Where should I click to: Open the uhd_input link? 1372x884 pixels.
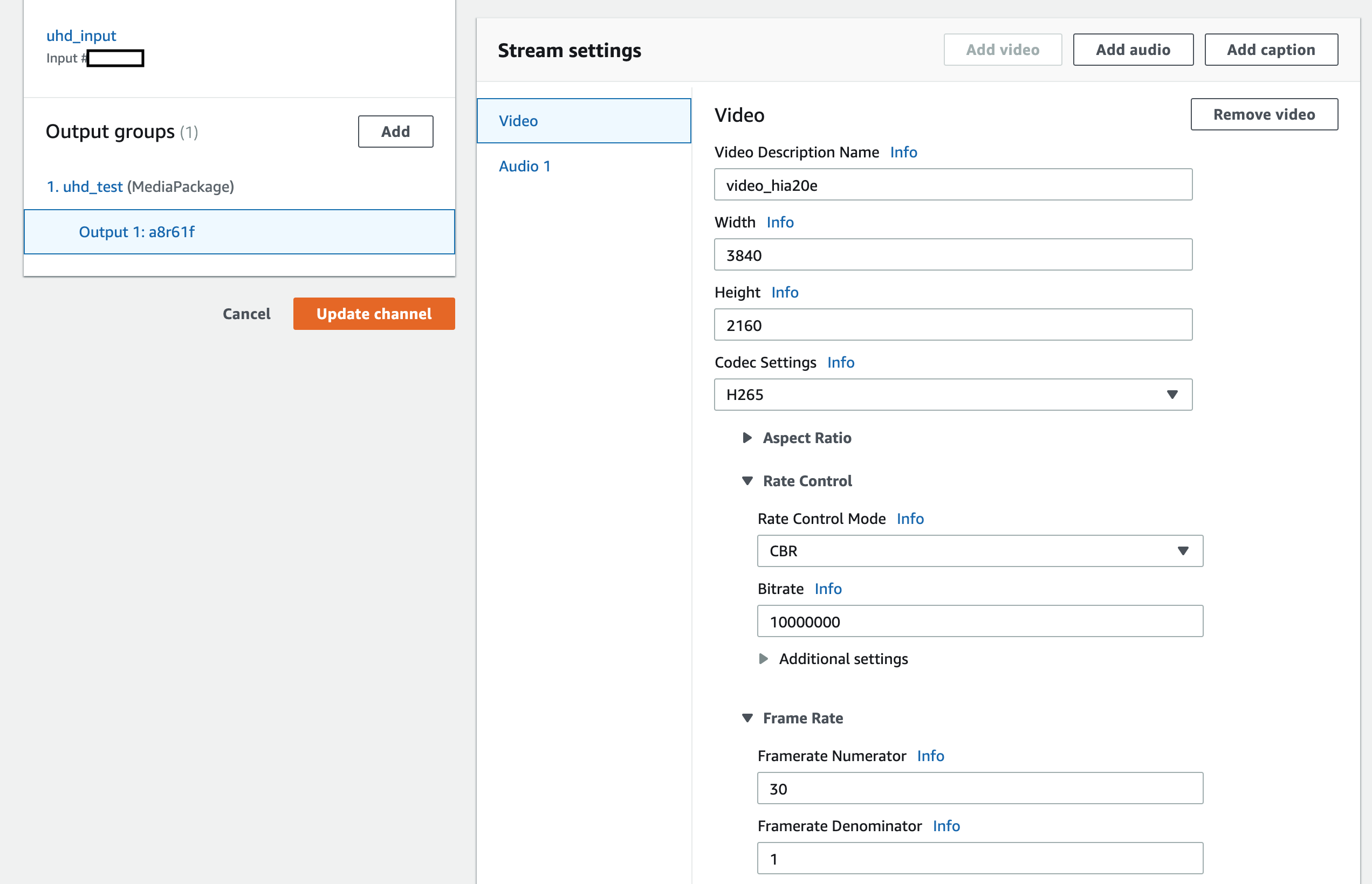81,36
